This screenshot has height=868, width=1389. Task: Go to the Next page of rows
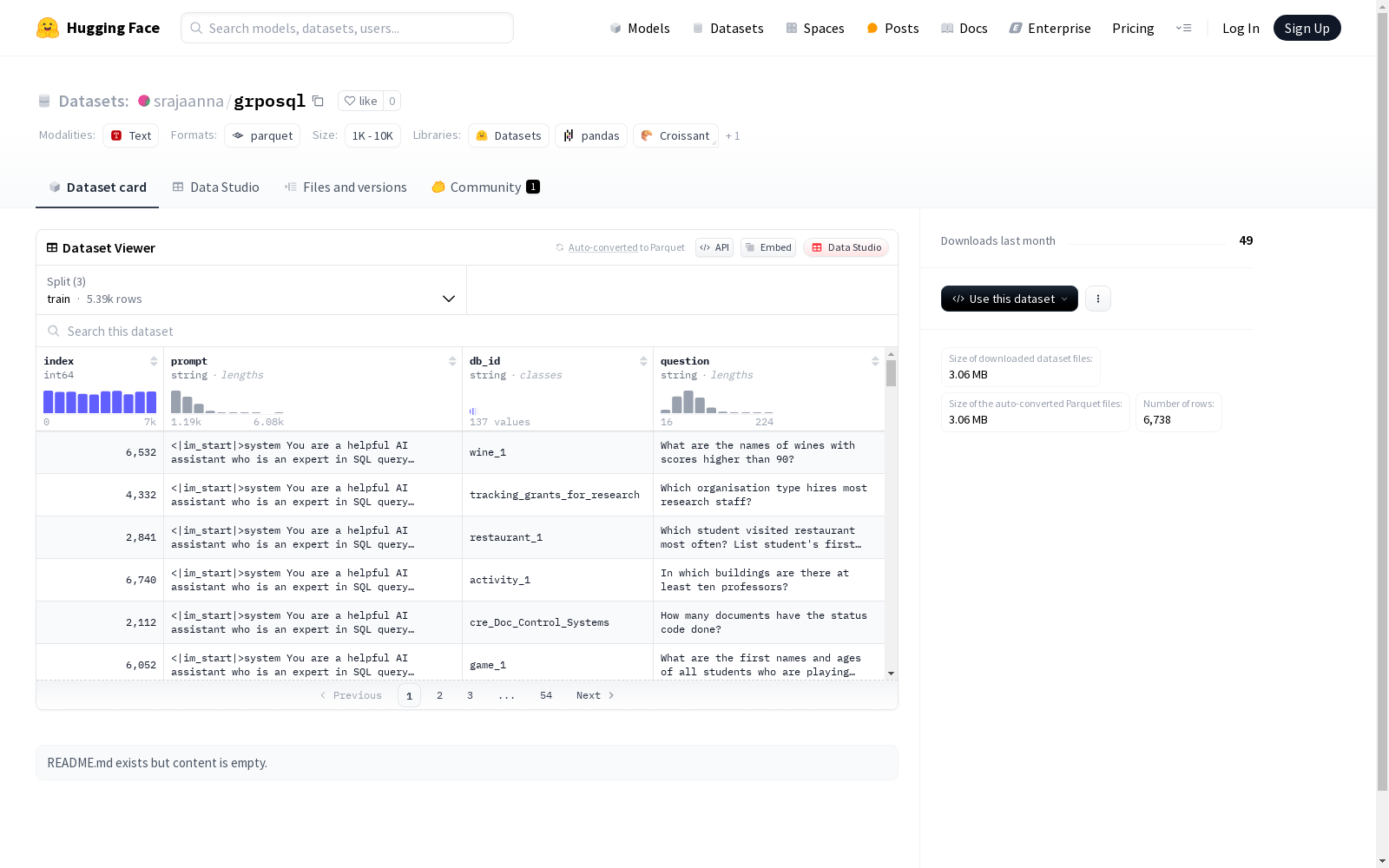coord(596,695)
